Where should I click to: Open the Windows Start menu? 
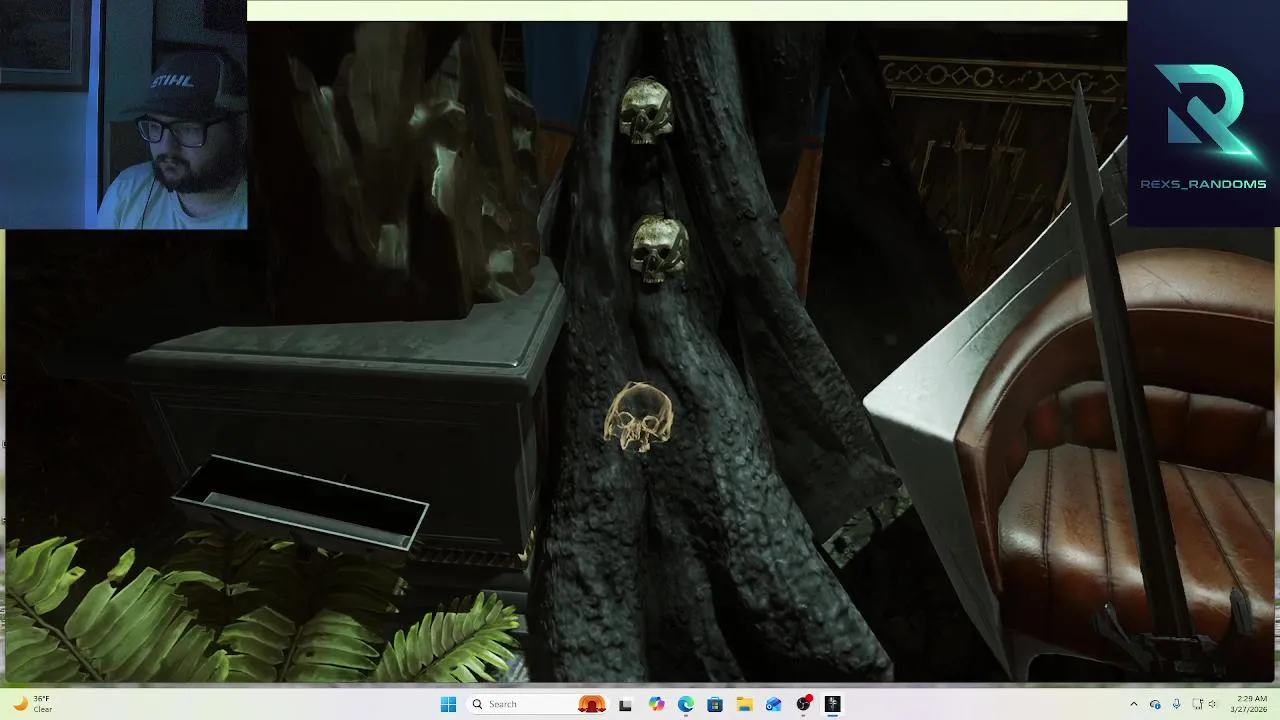click(448, 704)
